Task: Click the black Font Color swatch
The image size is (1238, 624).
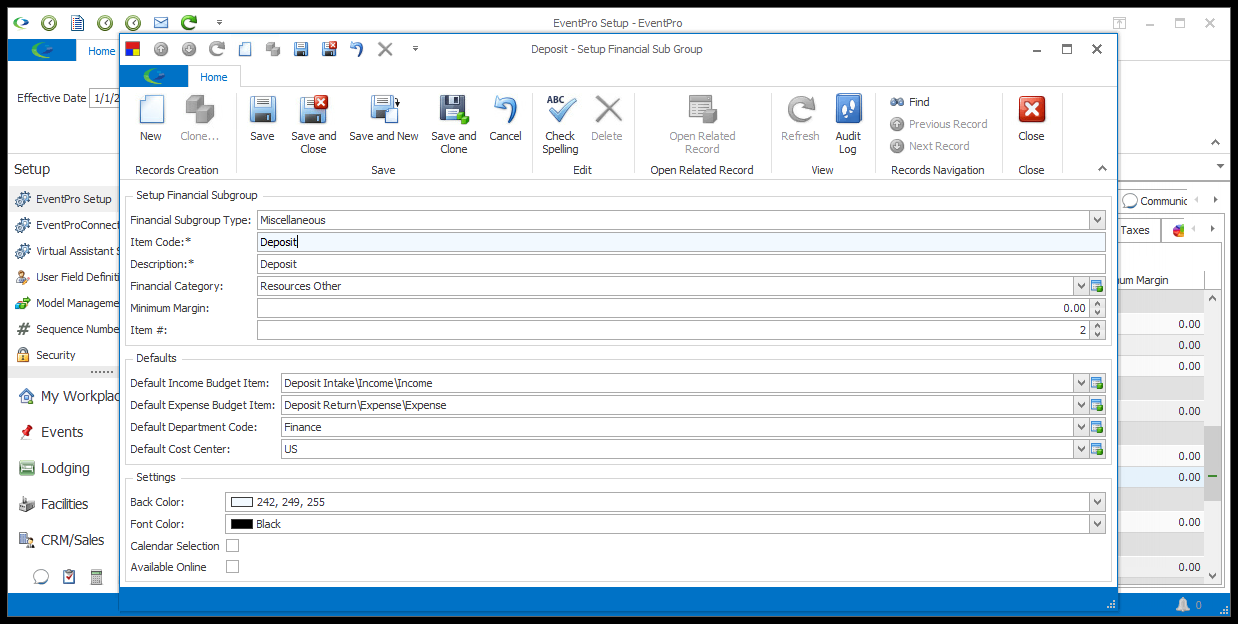Action: pos(242,524)
